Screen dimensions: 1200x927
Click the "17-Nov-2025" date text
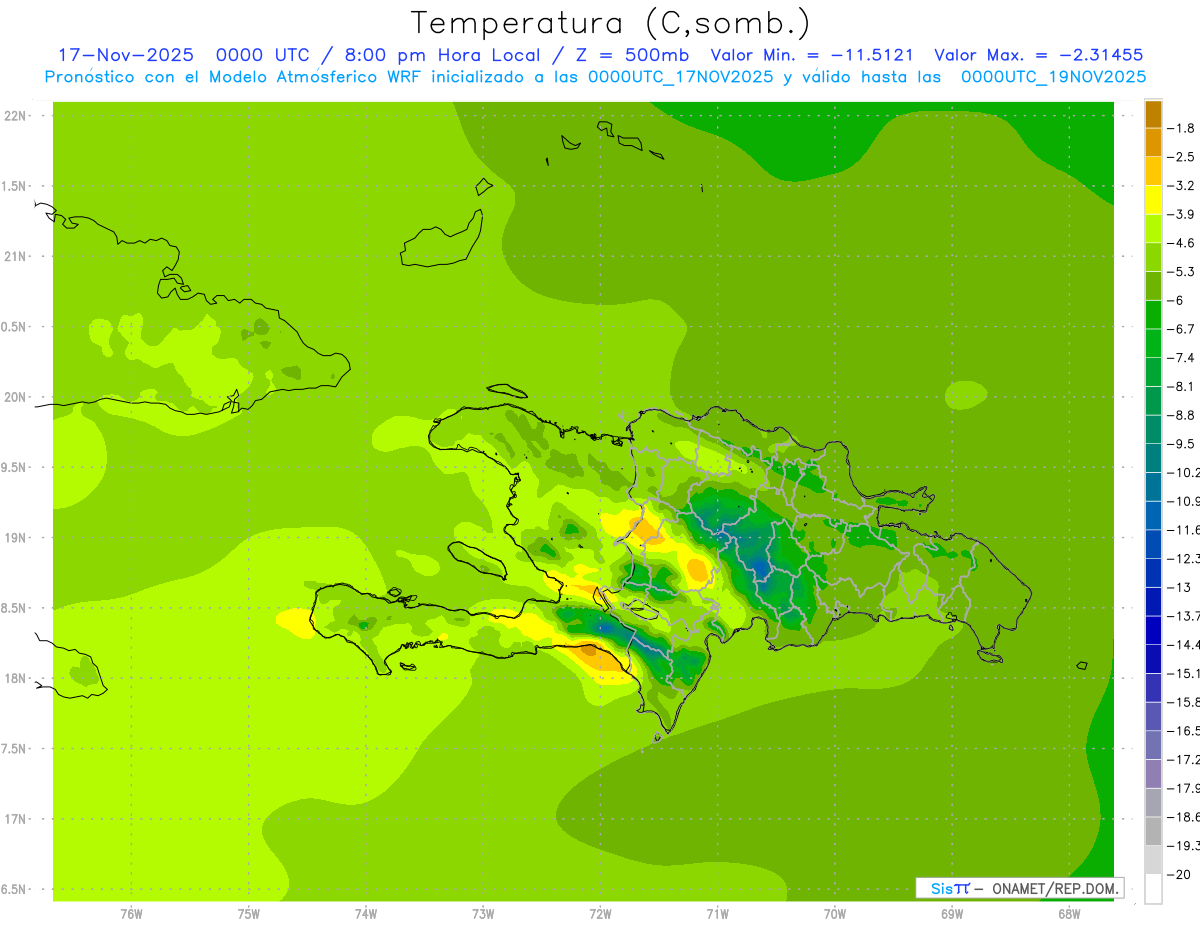126,55
